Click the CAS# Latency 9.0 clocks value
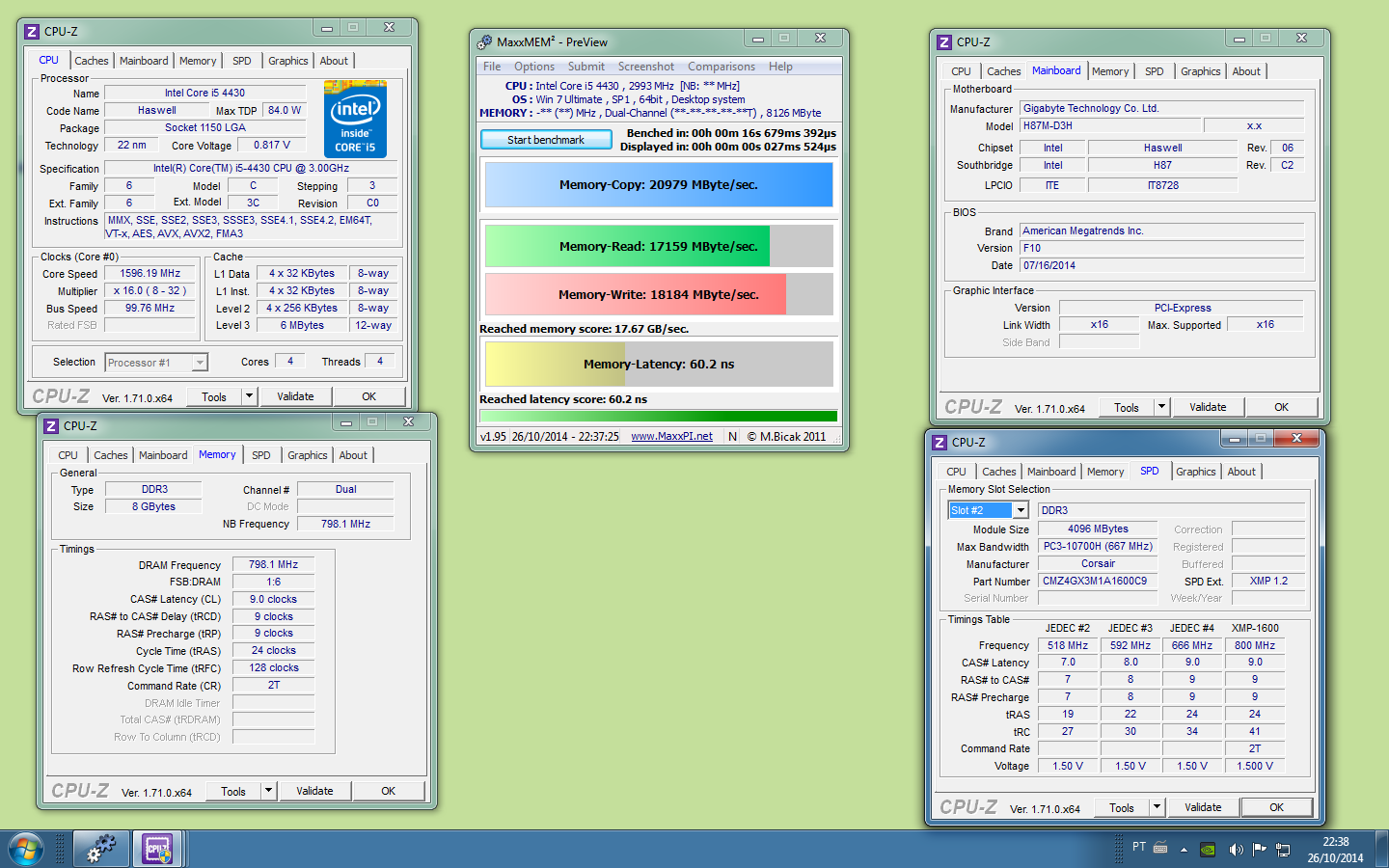 pyautogui.click(x=273, y=599)
